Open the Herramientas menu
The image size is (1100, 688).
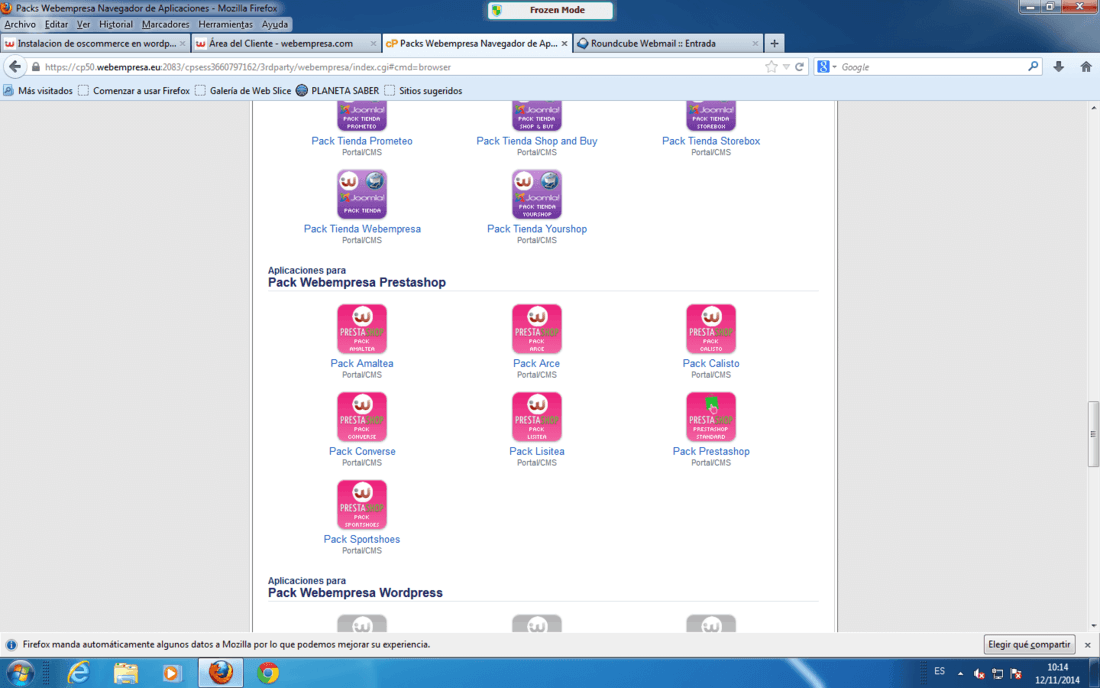tap(225, 25)
